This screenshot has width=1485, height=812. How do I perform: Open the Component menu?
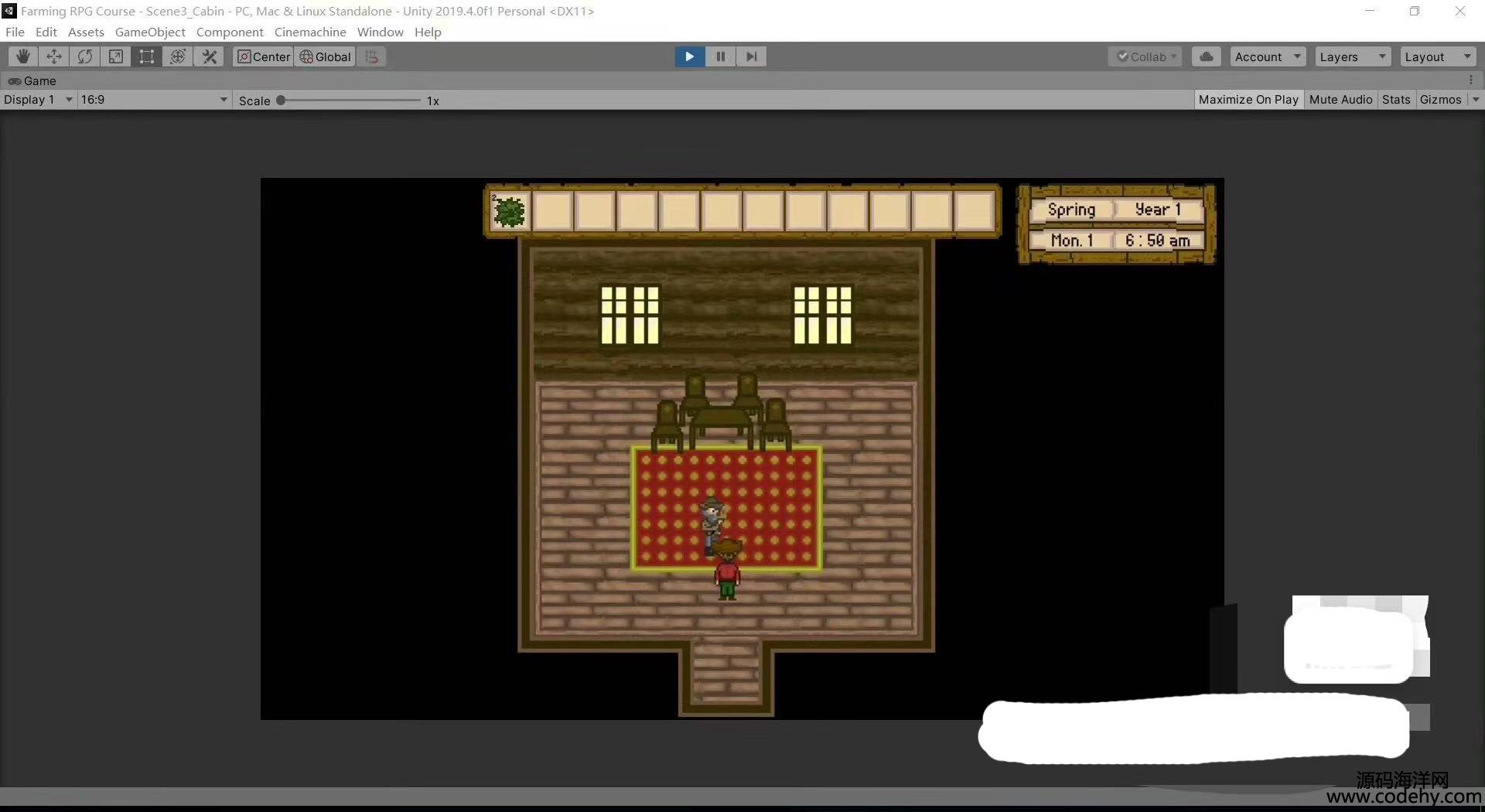pyautogui.click(x=230, y=32)
